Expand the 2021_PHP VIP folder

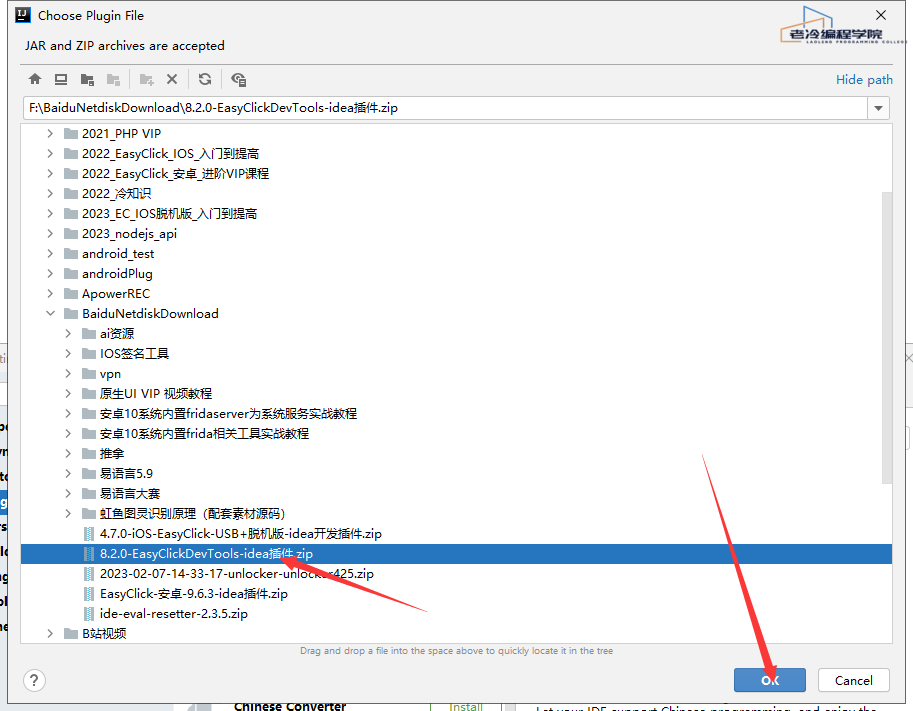pyautogui.click(x=51, y=133)
